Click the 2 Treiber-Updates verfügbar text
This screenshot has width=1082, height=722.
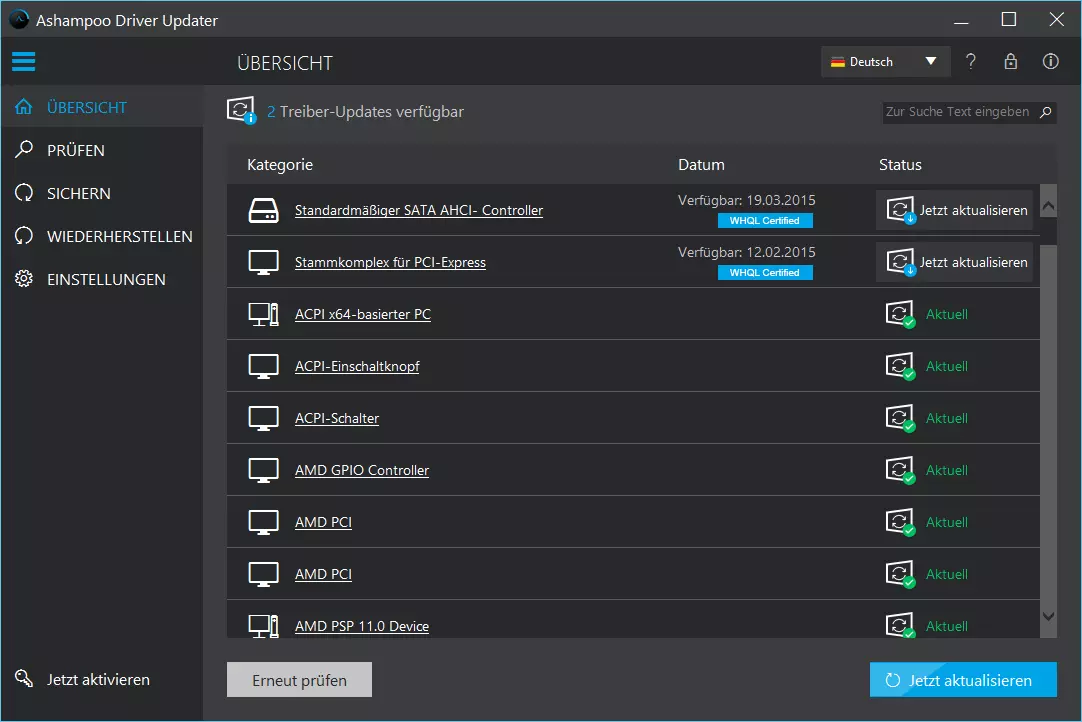pos(366,112)
